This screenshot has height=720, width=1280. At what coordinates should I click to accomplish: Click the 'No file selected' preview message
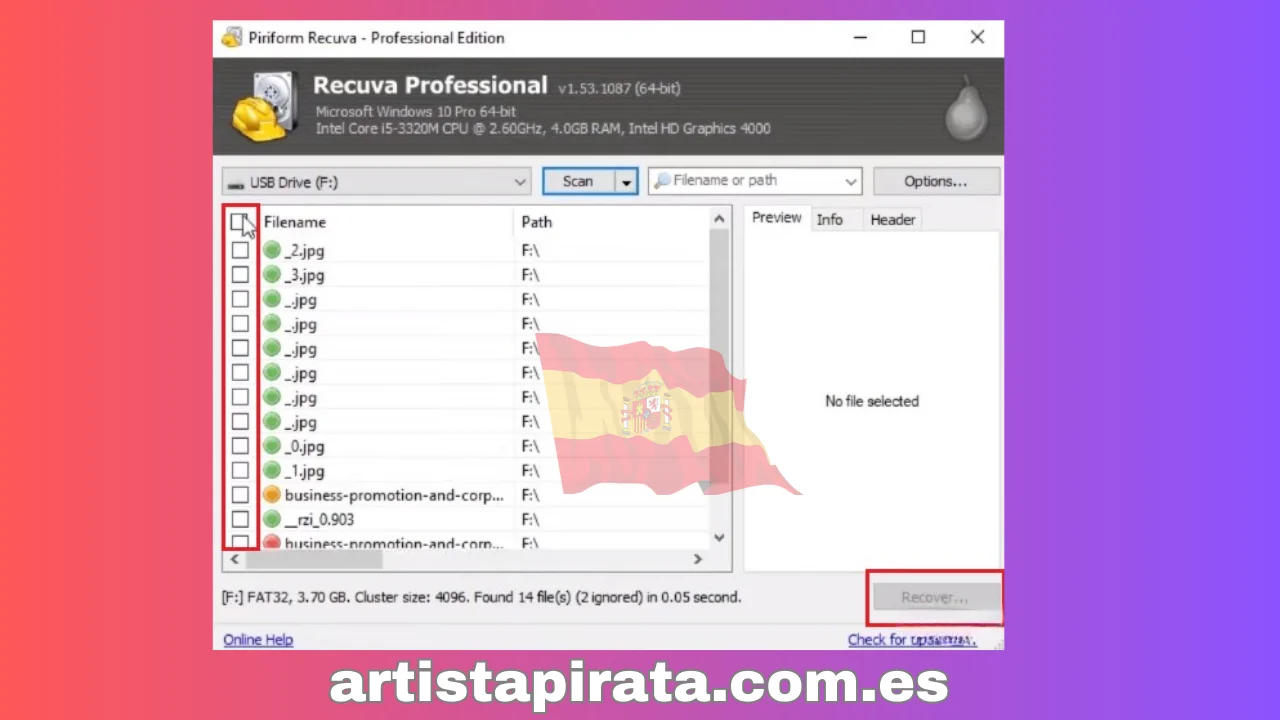(871, 401)
